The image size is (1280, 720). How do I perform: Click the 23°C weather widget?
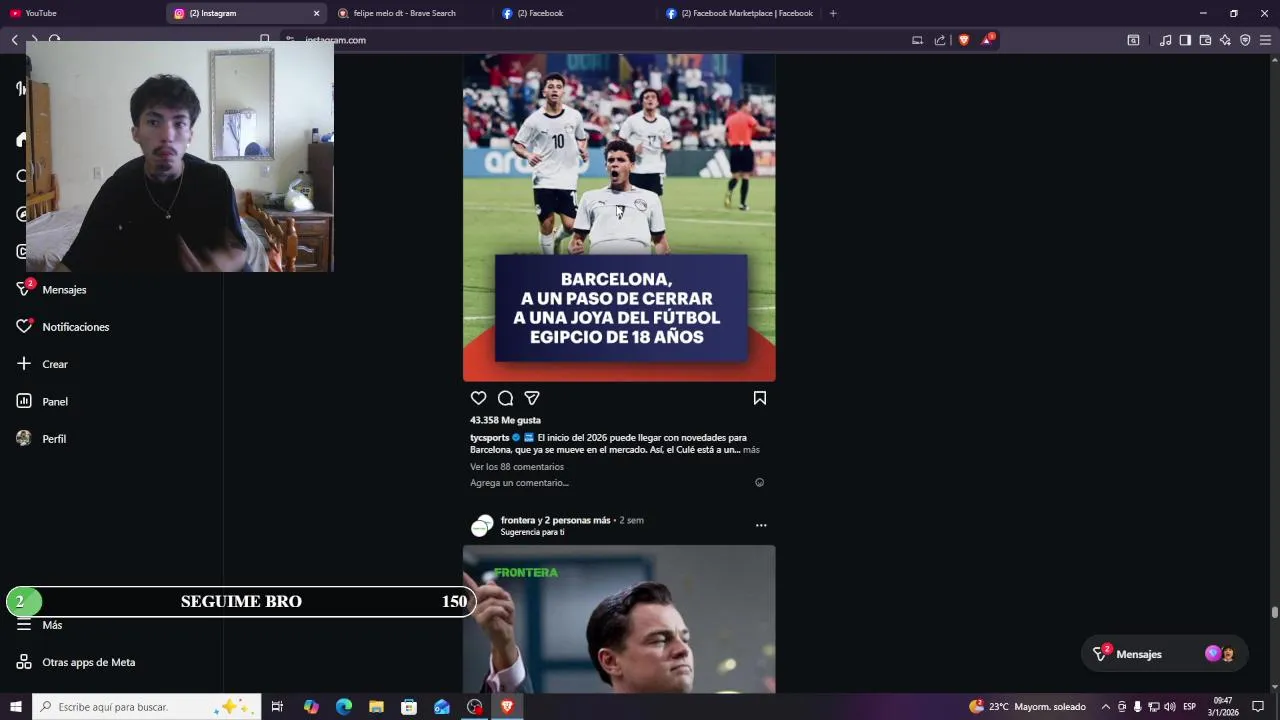1027,707
